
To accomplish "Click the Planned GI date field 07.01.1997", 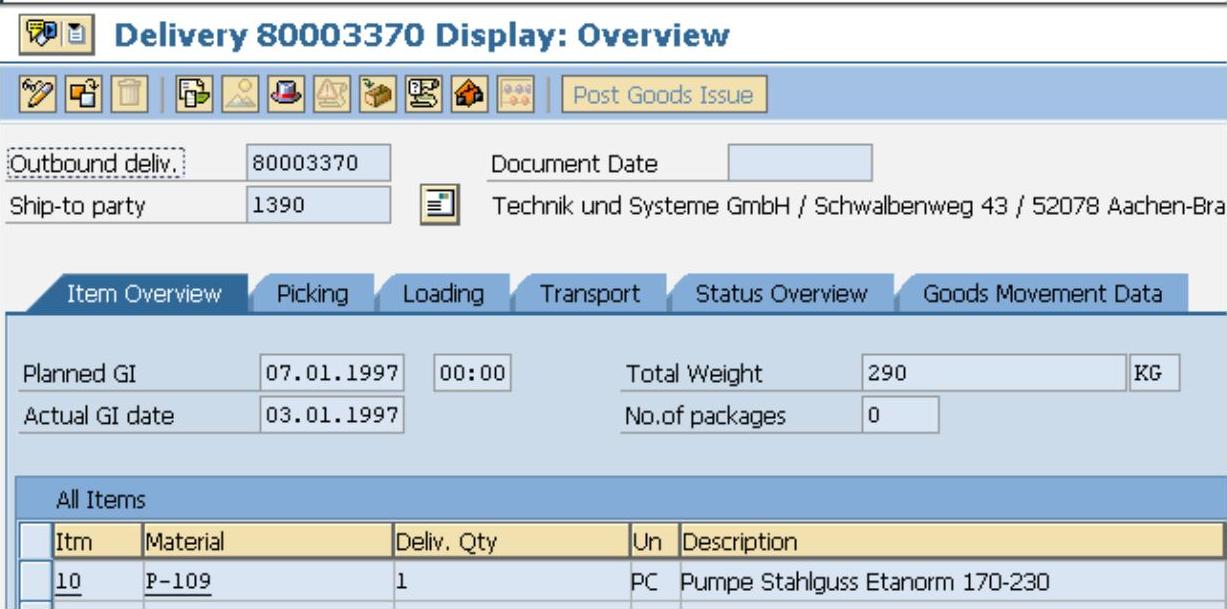I will point(332,374).
